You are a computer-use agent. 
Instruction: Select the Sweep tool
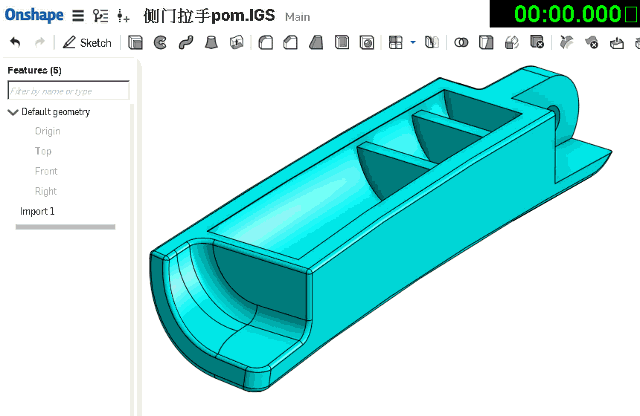point(186,42)
